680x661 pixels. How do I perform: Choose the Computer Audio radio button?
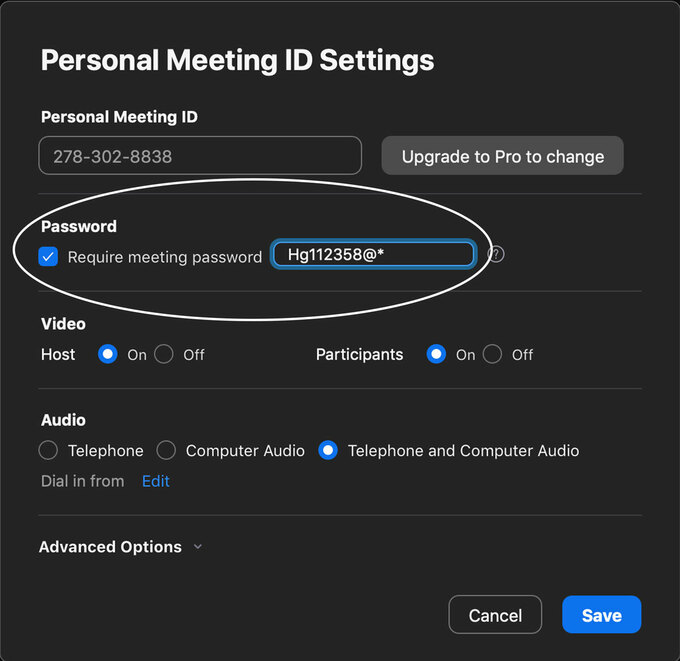click(166, 450)
